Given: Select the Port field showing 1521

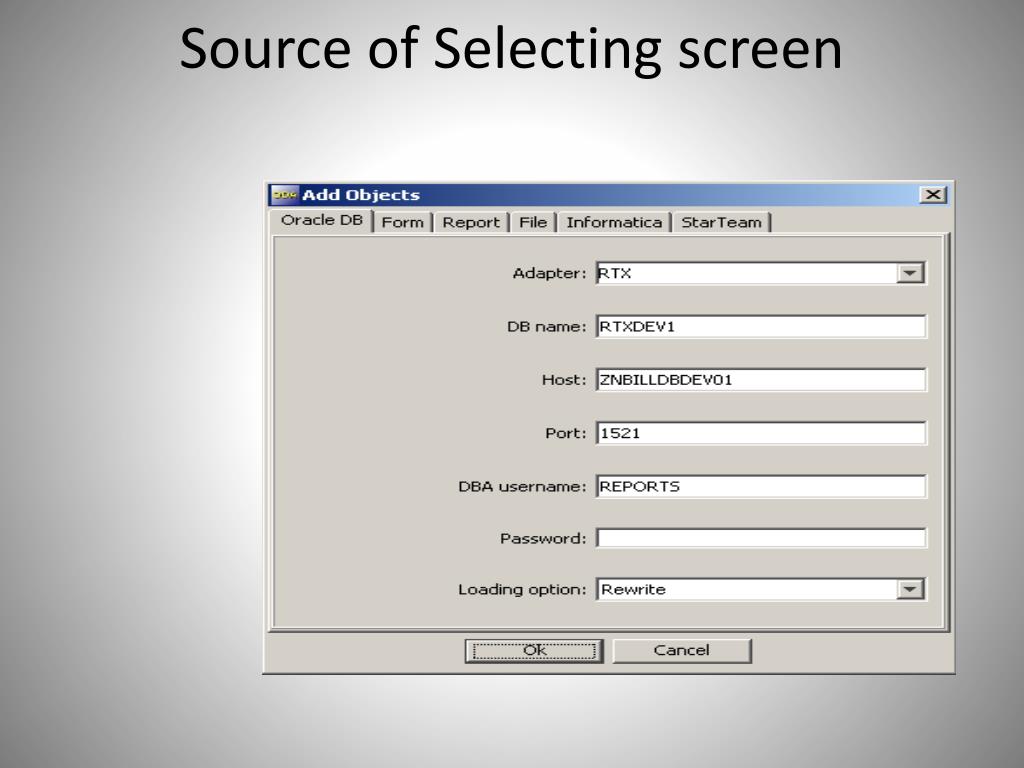Looking at the screenshot, I should 760,433.
